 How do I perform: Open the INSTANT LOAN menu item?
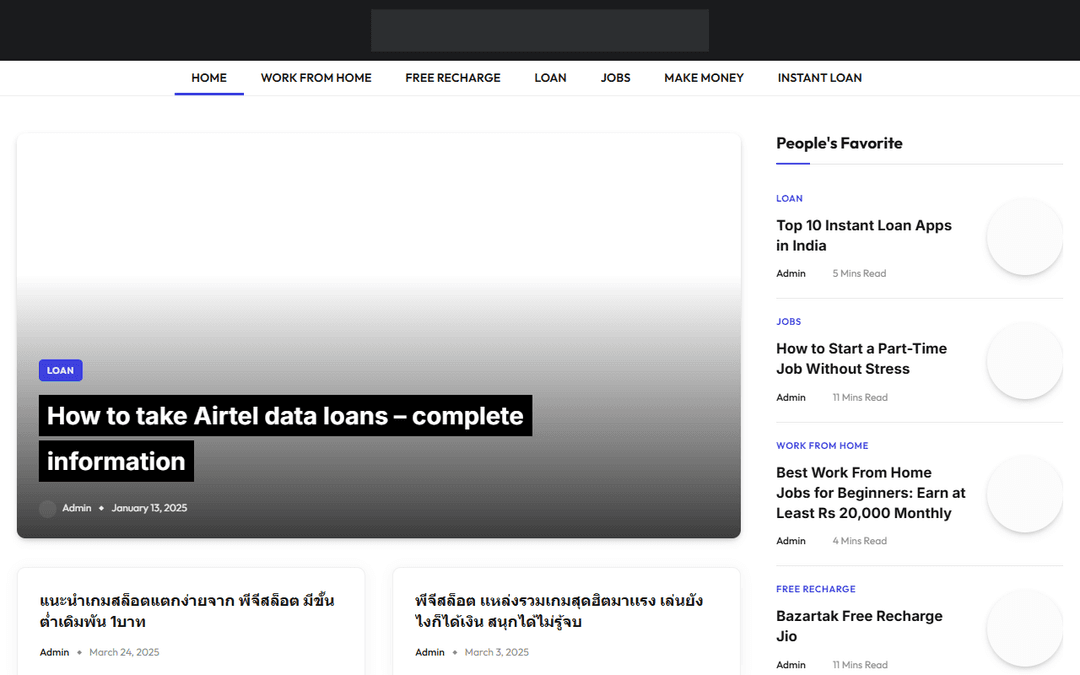click(x=820, y=78)
